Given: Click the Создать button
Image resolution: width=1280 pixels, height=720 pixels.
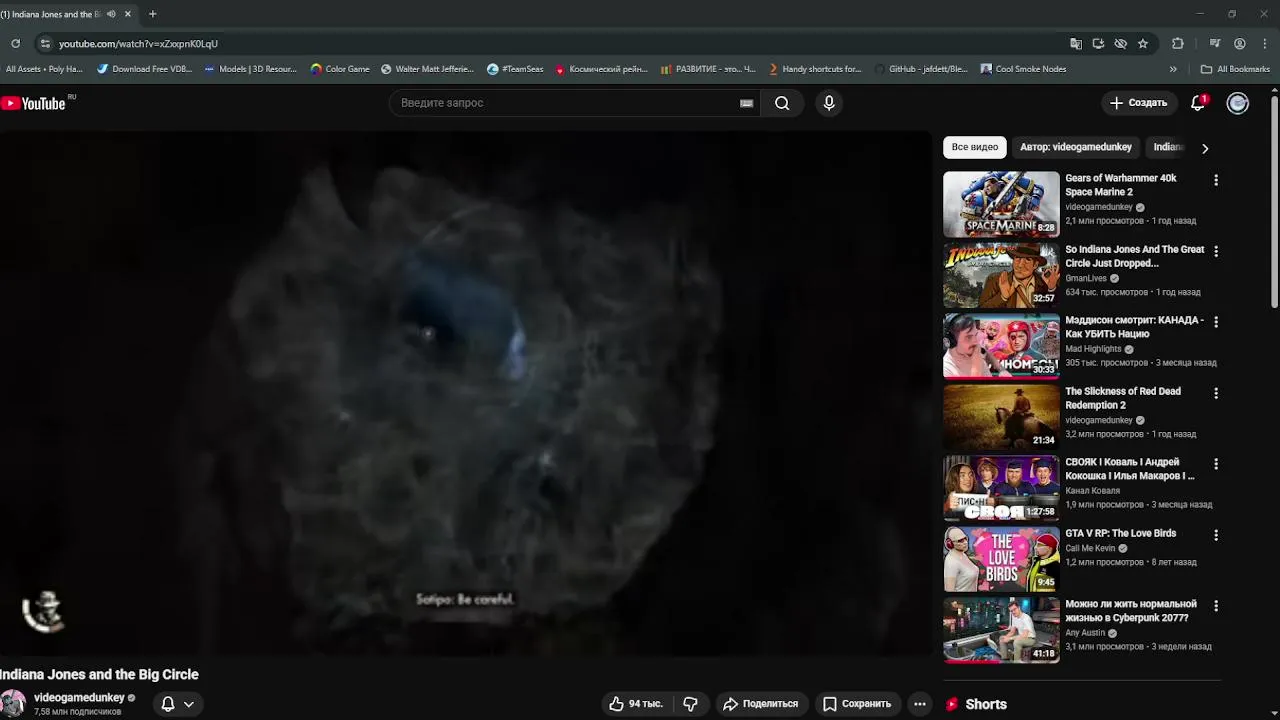Looking at the screenshot, I should tap(1138, 103).
